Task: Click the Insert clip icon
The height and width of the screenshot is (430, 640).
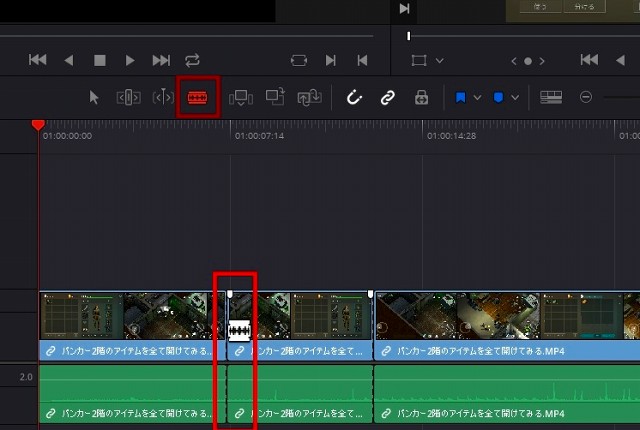Action: coord(241,97)
